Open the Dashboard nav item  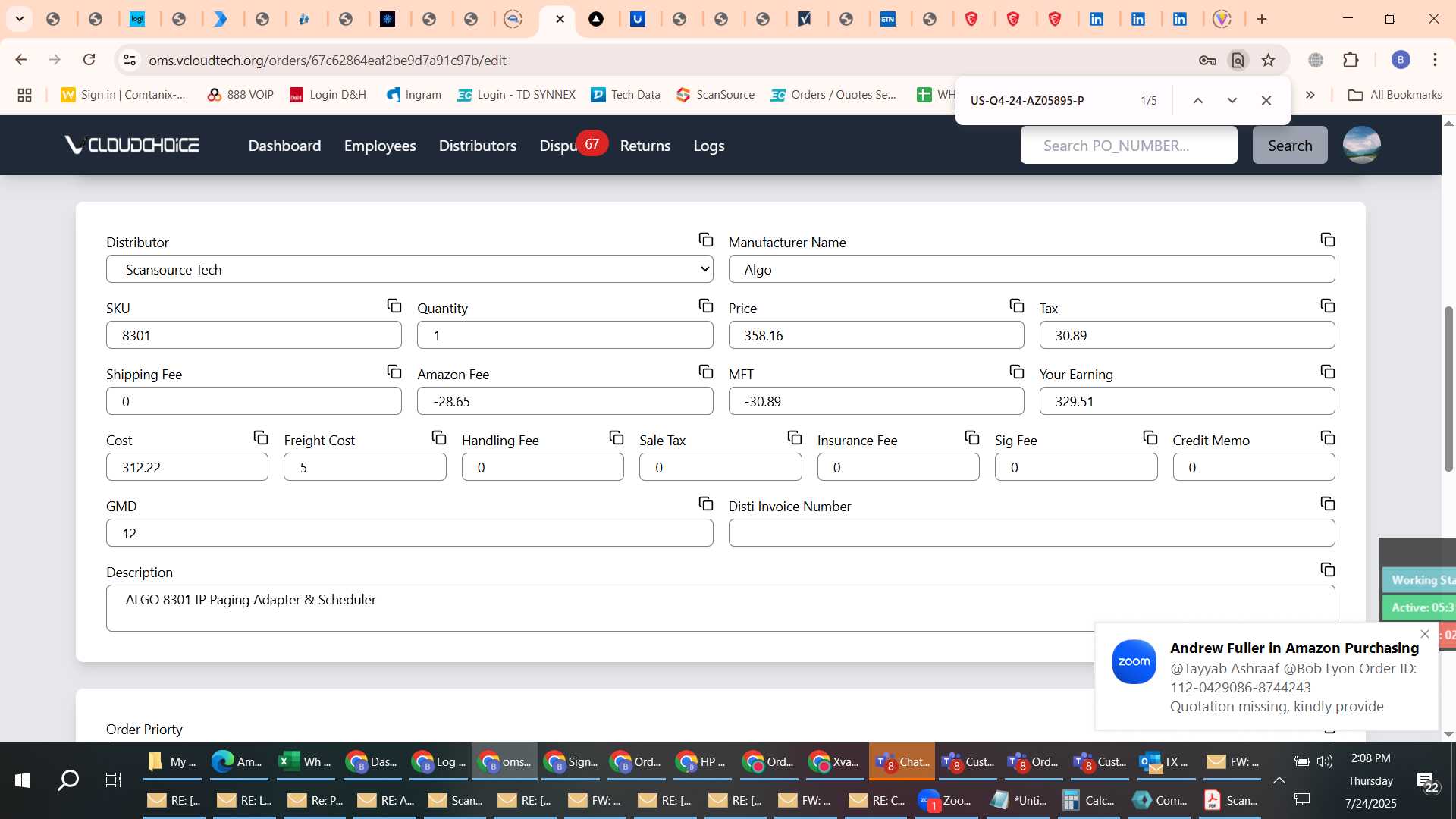click(x=284, y=146)
